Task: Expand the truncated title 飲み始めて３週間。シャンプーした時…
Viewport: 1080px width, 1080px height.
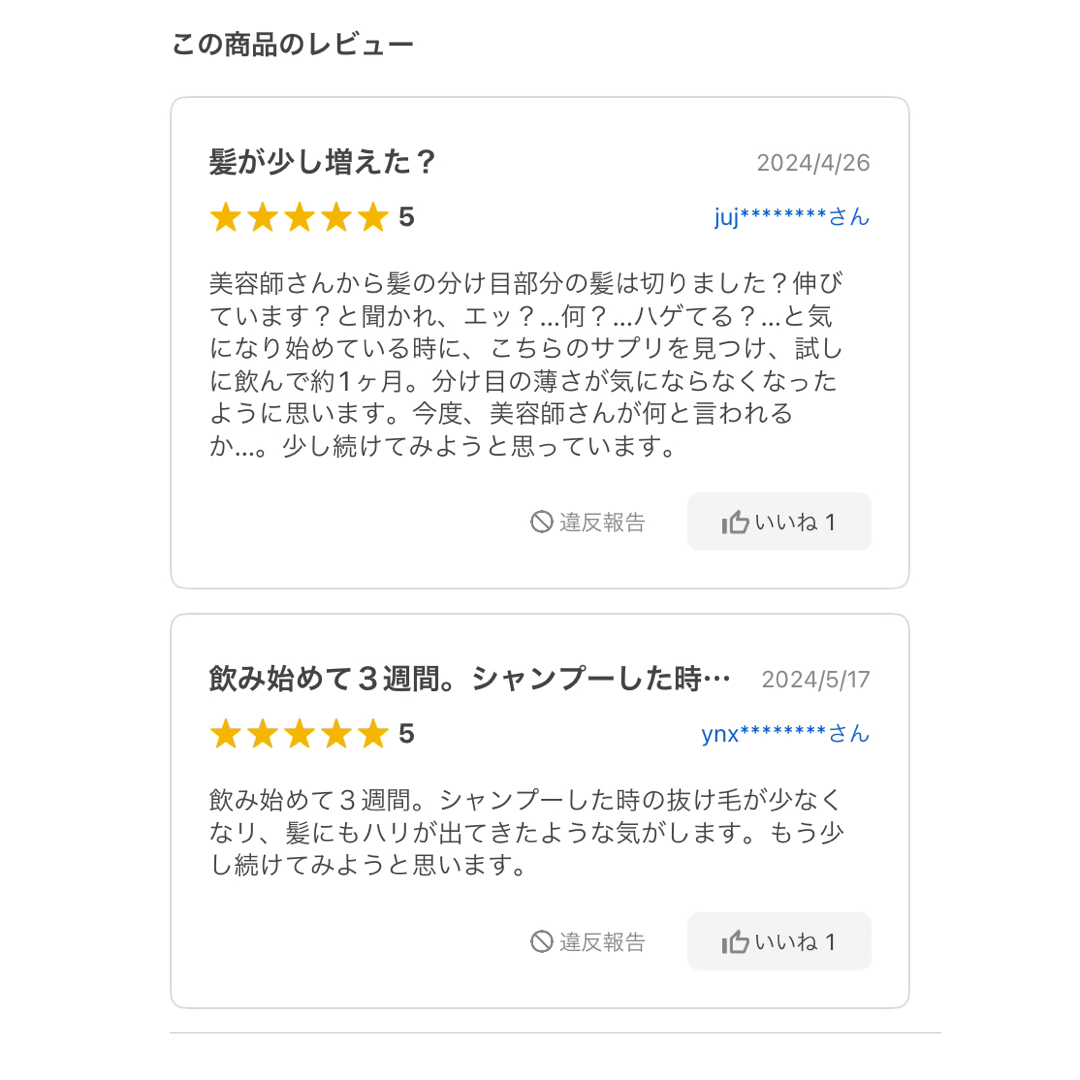Action: (x=470, y=679)
